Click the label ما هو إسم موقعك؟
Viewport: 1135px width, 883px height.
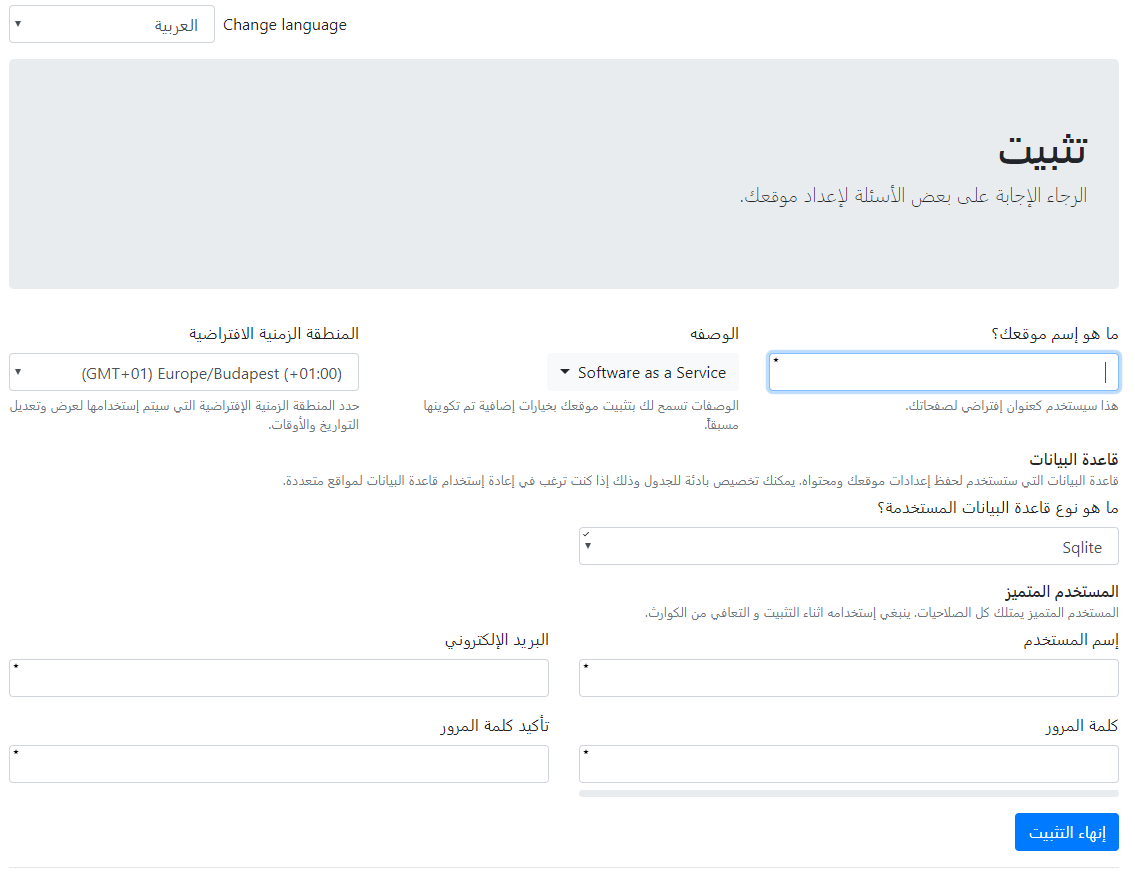pyautogui.click(x=1055, y=334)
